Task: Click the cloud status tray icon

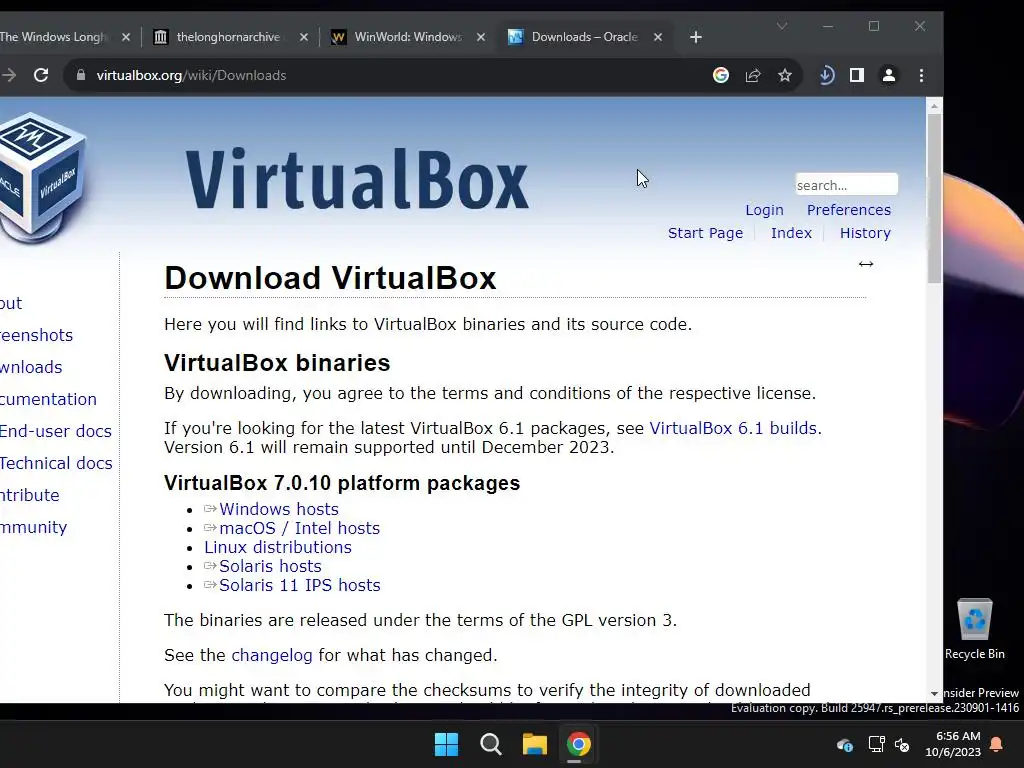Action: [x=844, y=744]
